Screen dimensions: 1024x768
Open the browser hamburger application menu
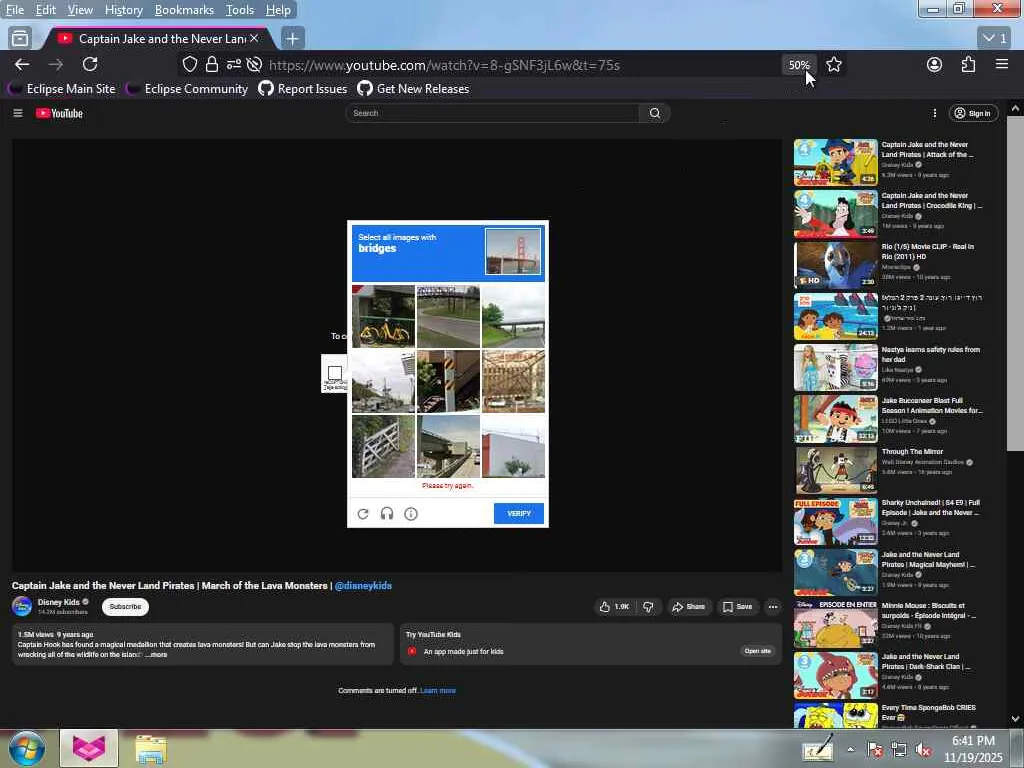pyautogui.click(x=1001, y=64)
